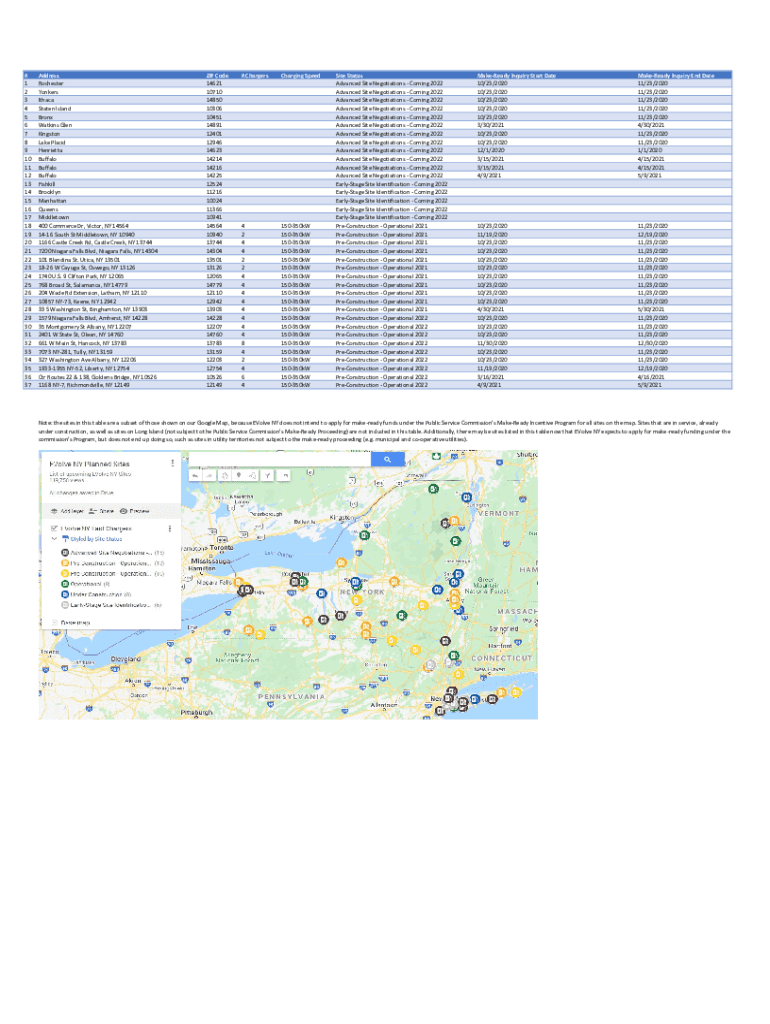Viewport: 770px width, 1024px height.
Task: Open the map title three-dot menu
Action: pyautogui.click(x=173, y=463)
